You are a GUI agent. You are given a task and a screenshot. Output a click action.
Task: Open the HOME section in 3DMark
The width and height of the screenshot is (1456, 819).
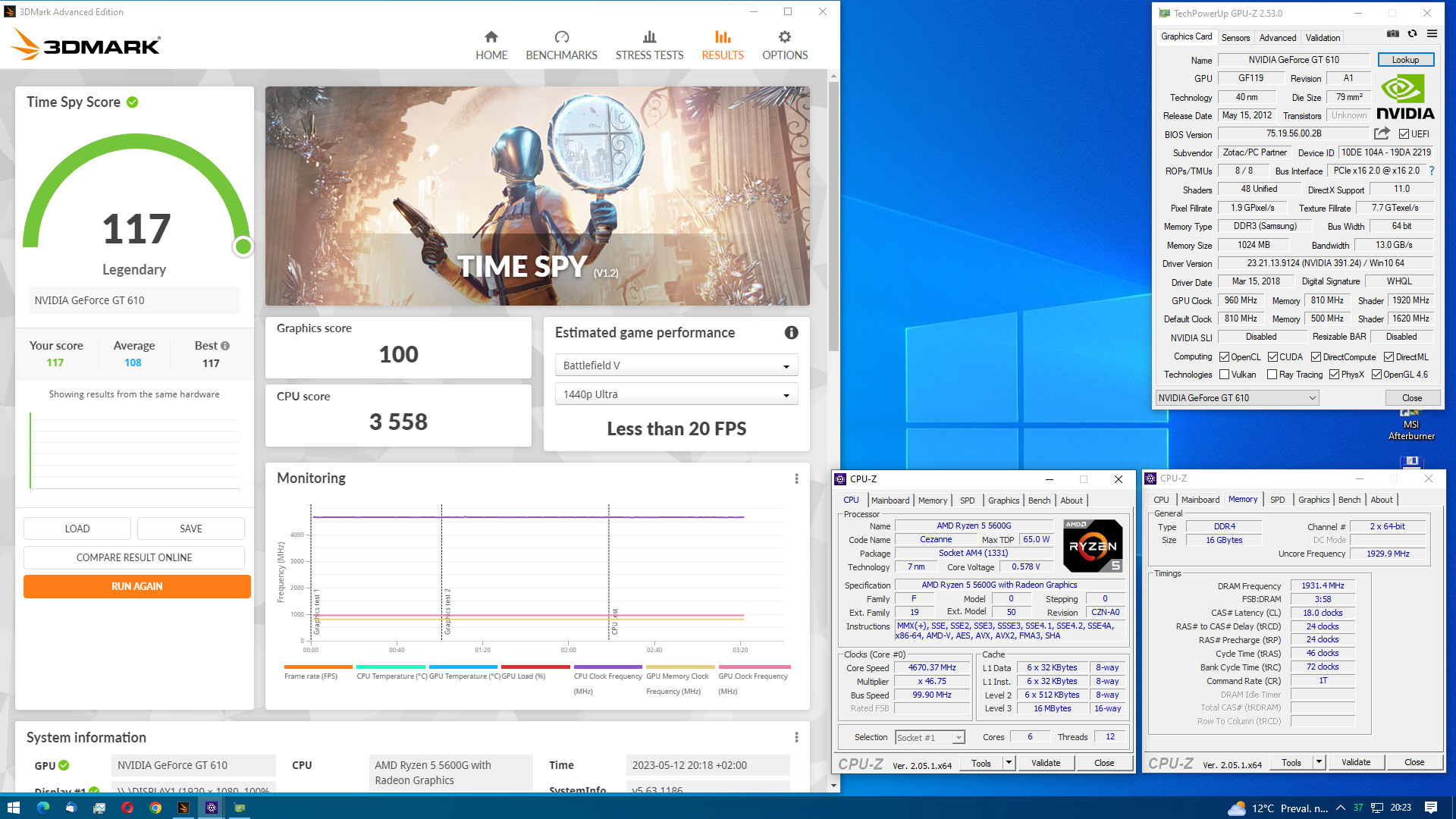tap(491, 45)
